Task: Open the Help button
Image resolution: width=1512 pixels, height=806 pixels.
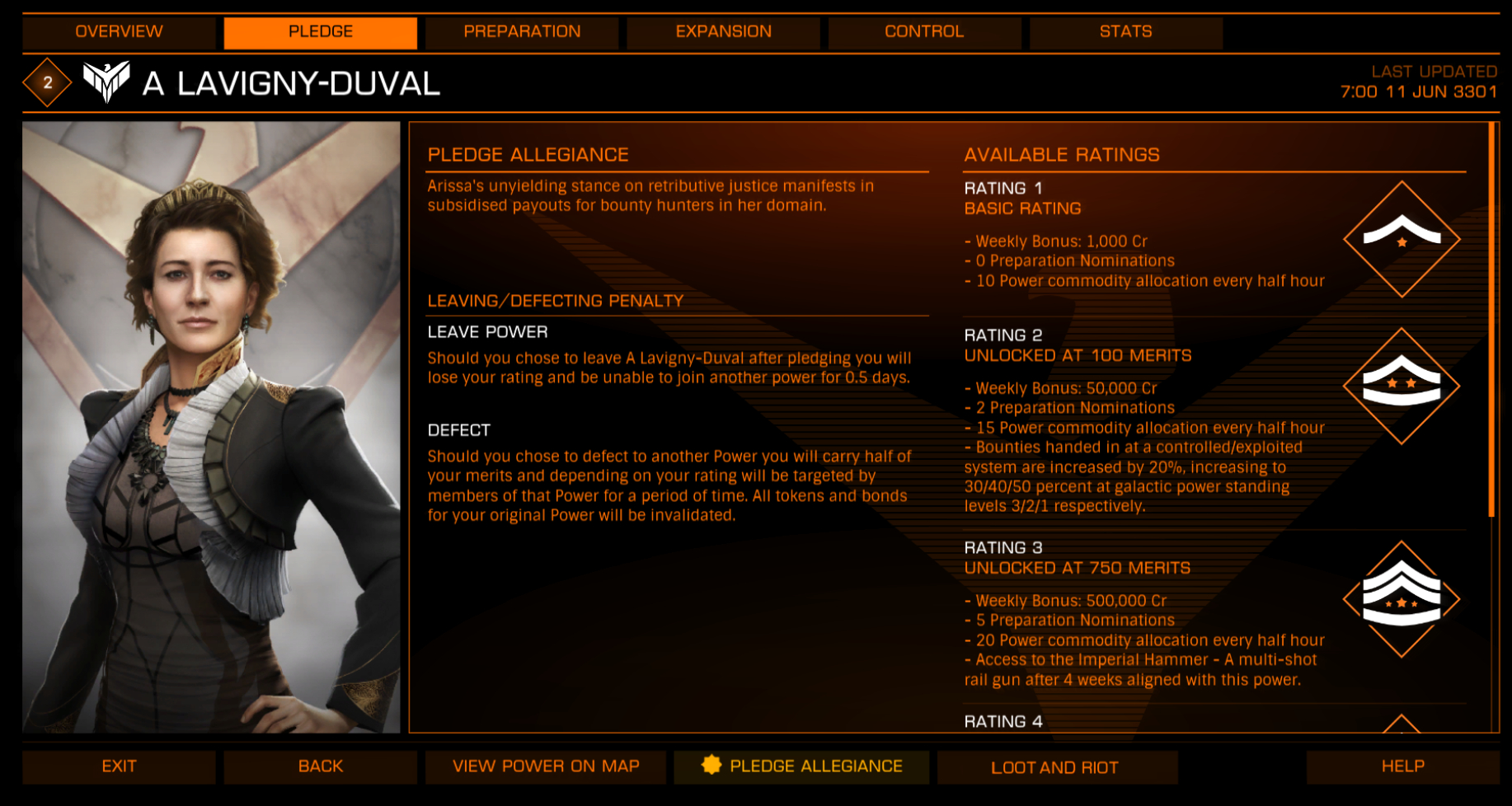Action: point(1402,766)
